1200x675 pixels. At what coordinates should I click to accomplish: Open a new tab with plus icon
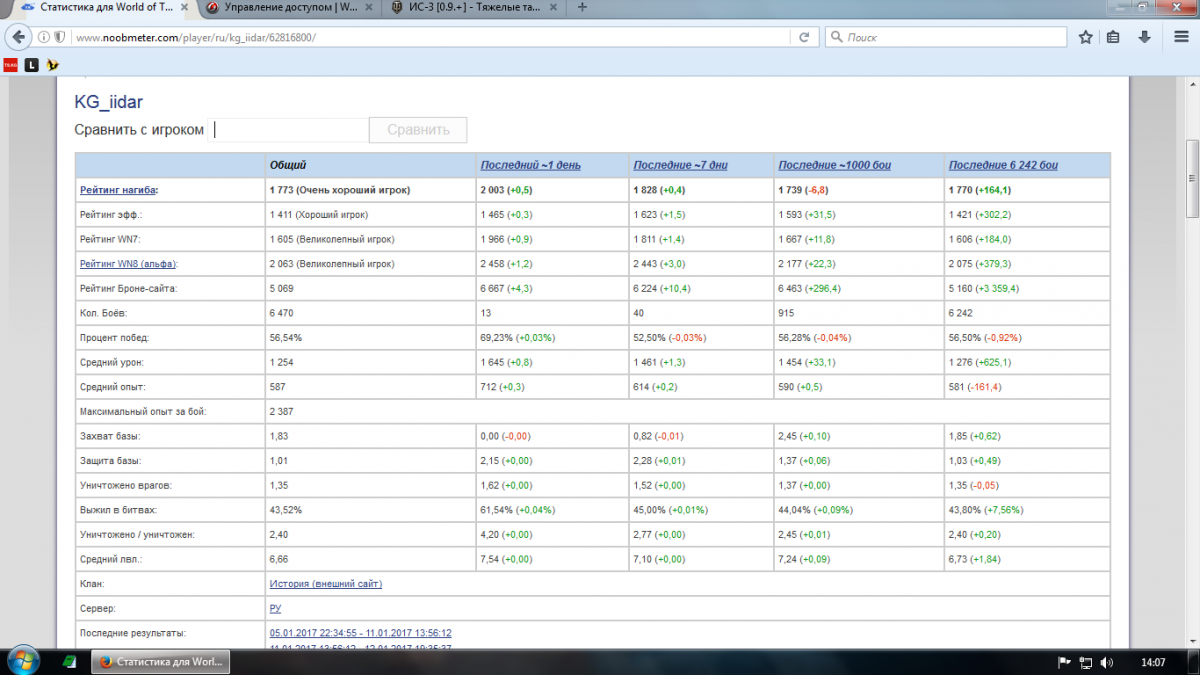click(x=583, y=7)
